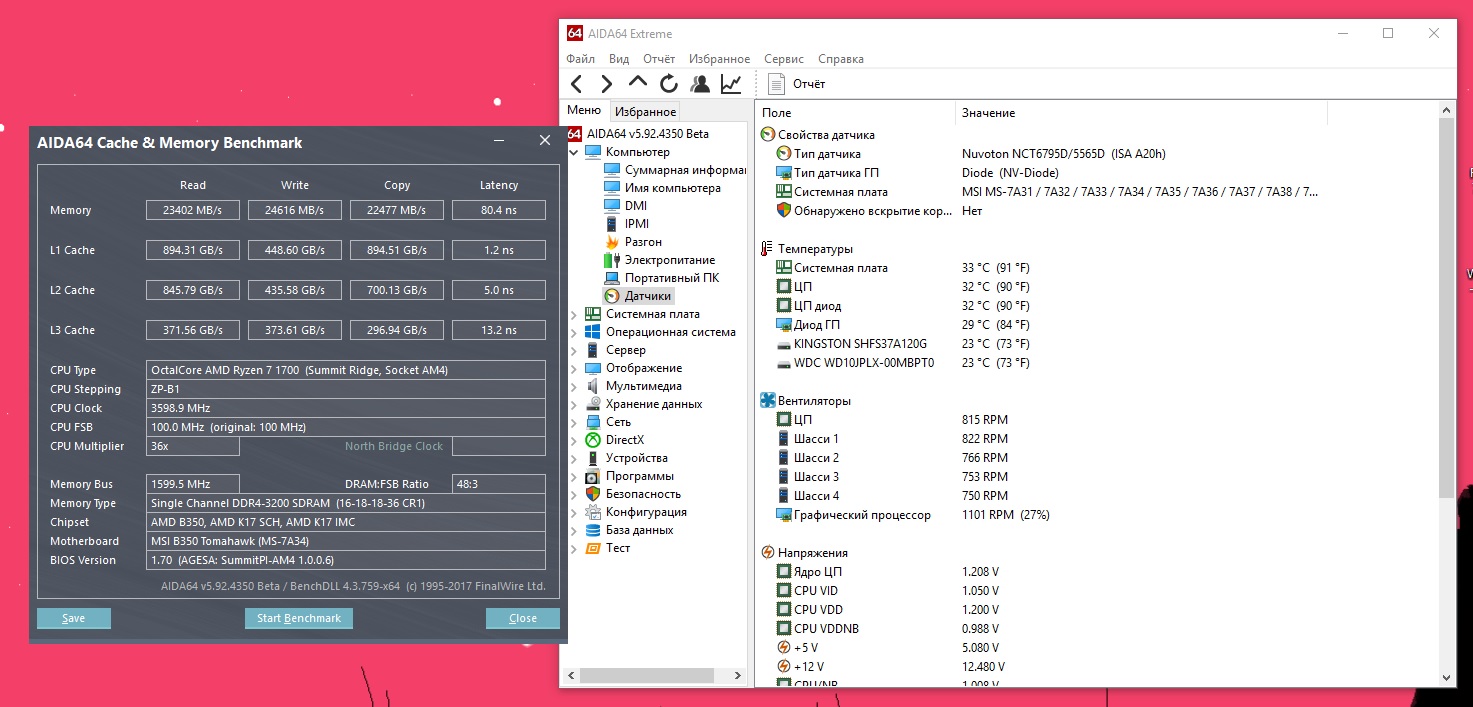Viewport: 1473px width, 707px height.
Task: Expand the Хранение данных tree node
Action: pos(573,404)
